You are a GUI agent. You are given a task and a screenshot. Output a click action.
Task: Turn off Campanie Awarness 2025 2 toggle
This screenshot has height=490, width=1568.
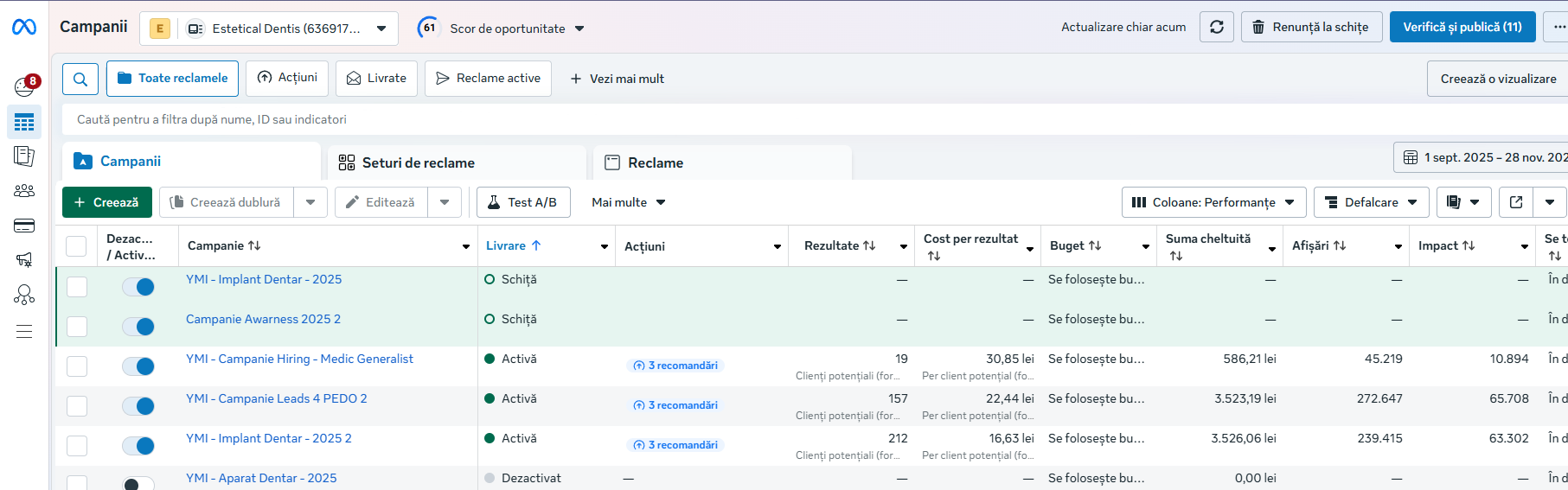(138, 327)
